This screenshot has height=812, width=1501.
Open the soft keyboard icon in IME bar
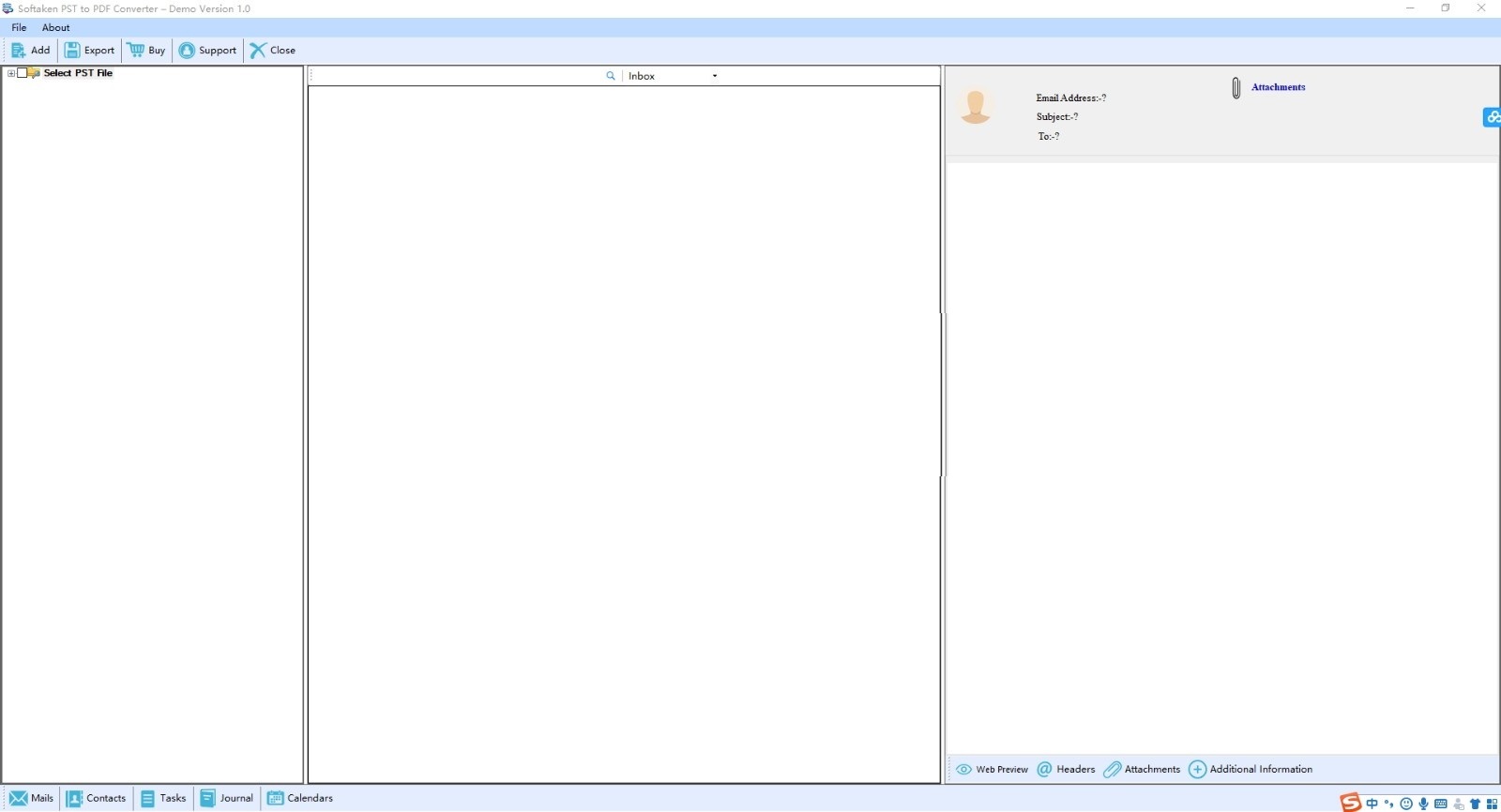coord(1441,804)
